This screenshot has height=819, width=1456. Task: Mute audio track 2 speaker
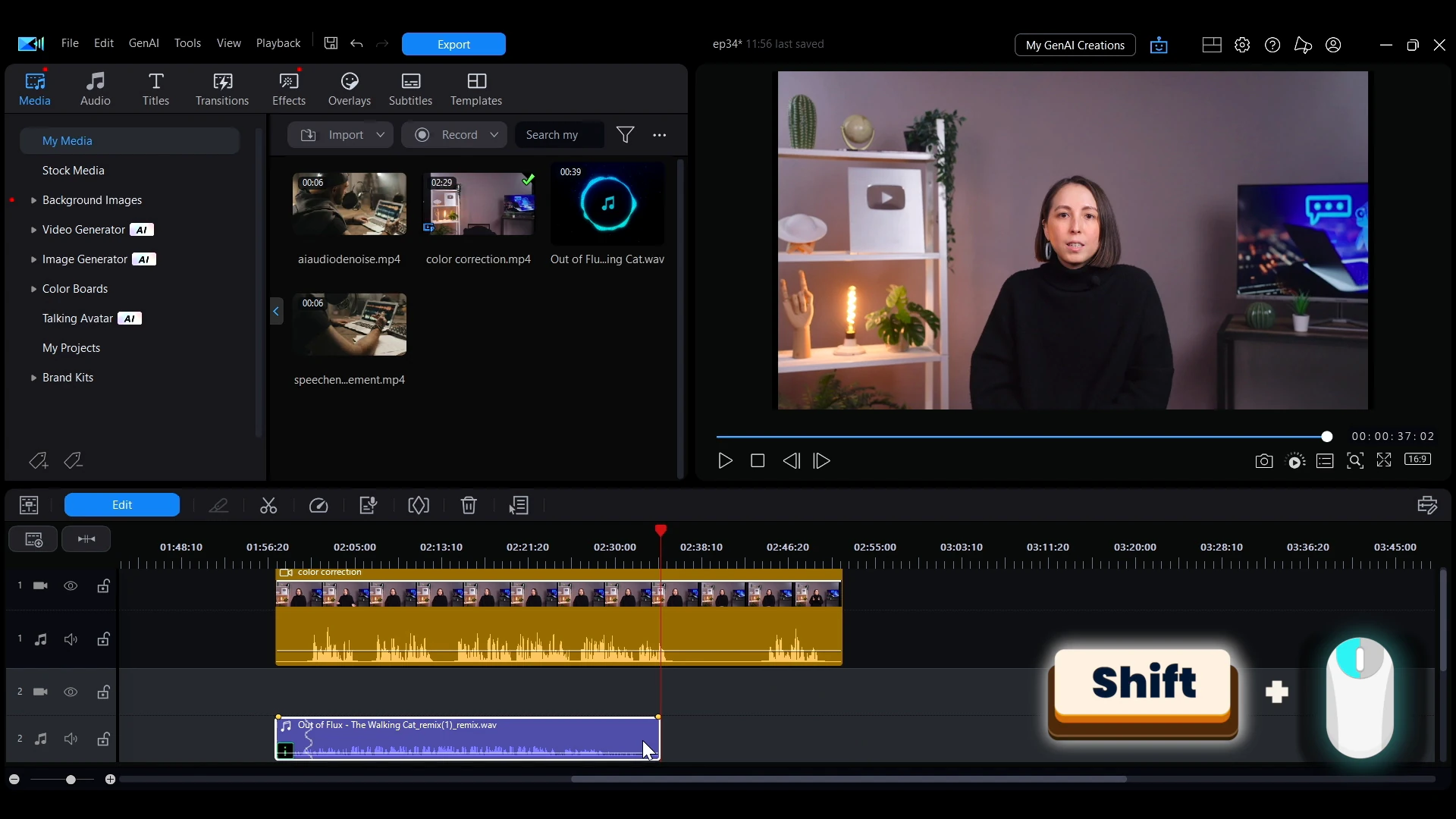tap(71, 739)
